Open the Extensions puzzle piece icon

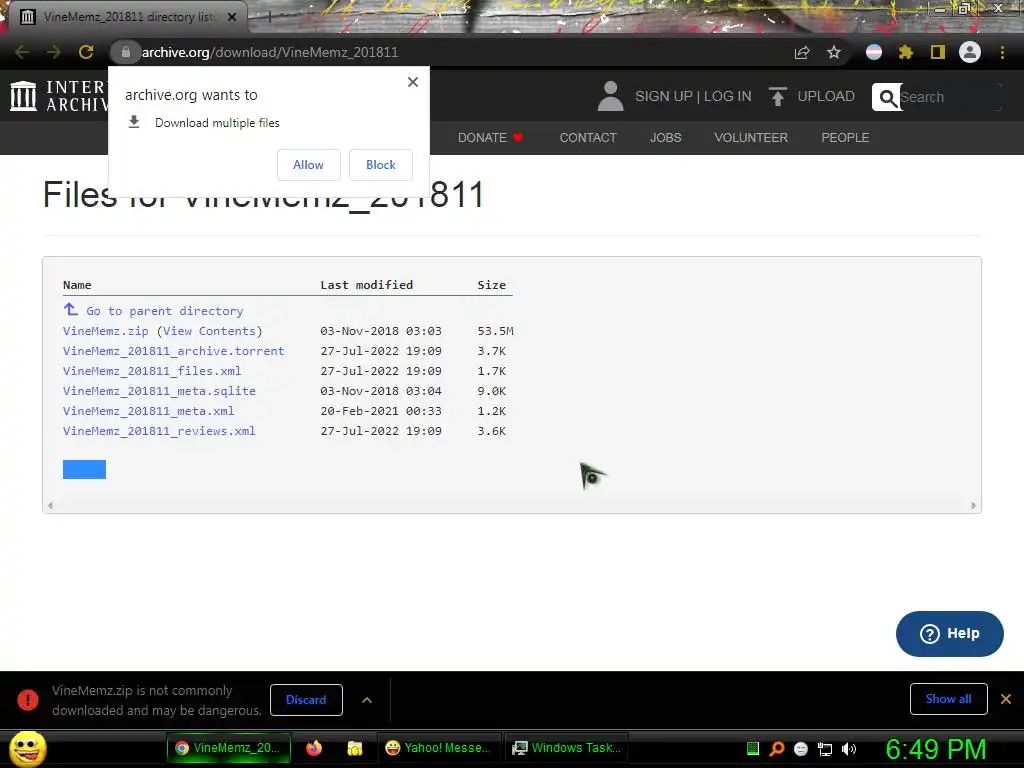coord(906,52)
